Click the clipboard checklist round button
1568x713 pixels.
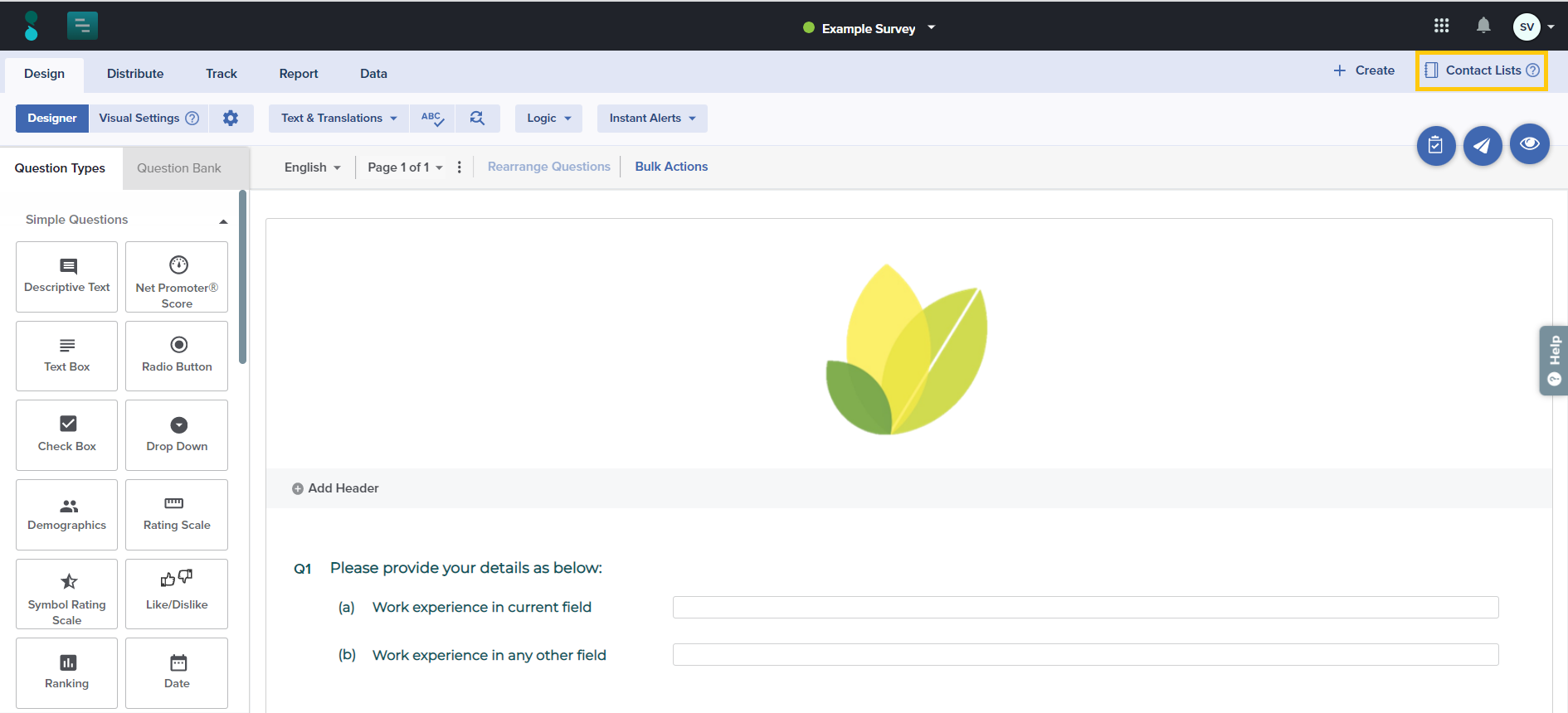click(x=1435, y=146)
